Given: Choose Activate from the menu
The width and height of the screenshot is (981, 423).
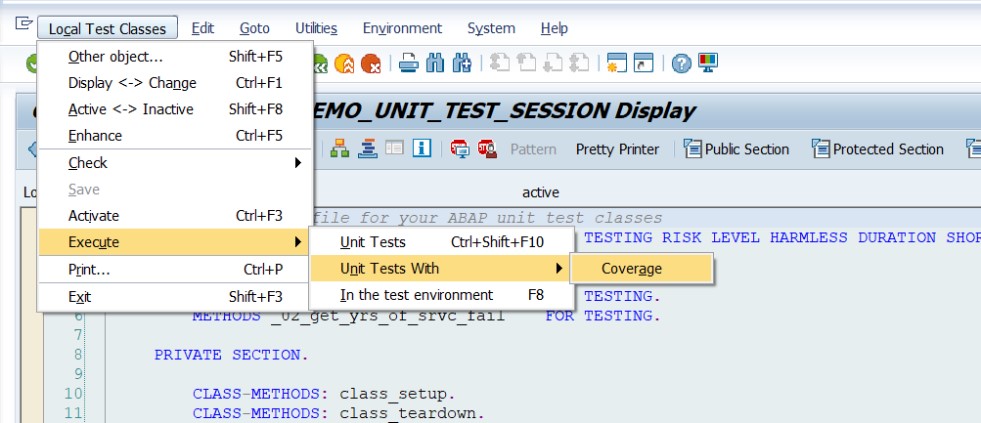Looking at the screenshot, I should pyautogui.click(x=175, y=215).
